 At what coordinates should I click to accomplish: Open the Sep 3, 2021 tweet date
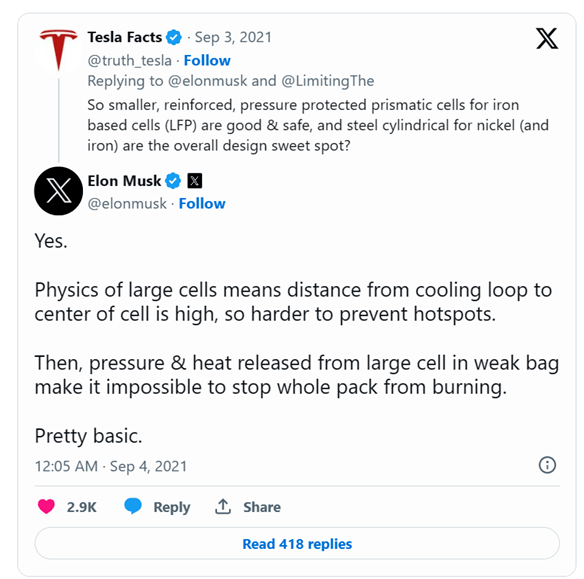233,38
